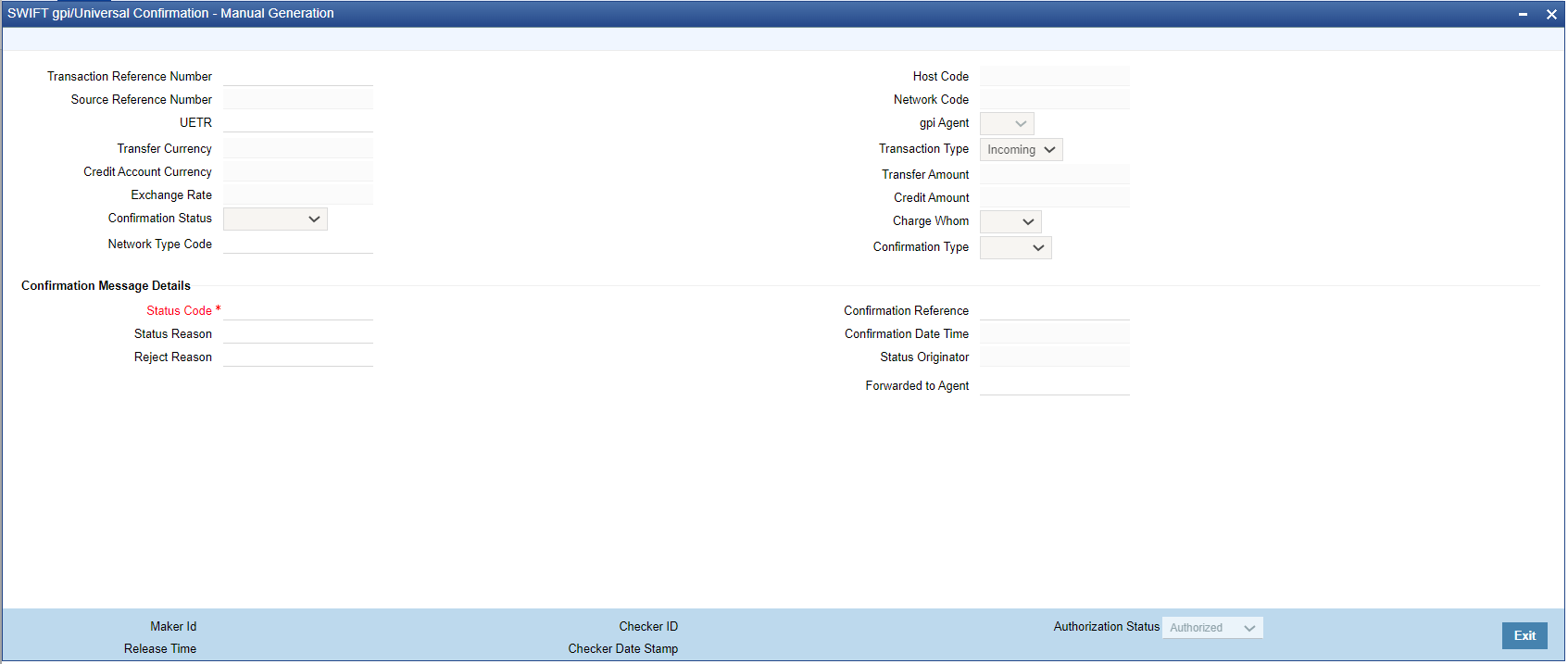The height and width of the screenshot is (664, 1568).
Task: Click the Exit button
Action: coord(1524,635)
